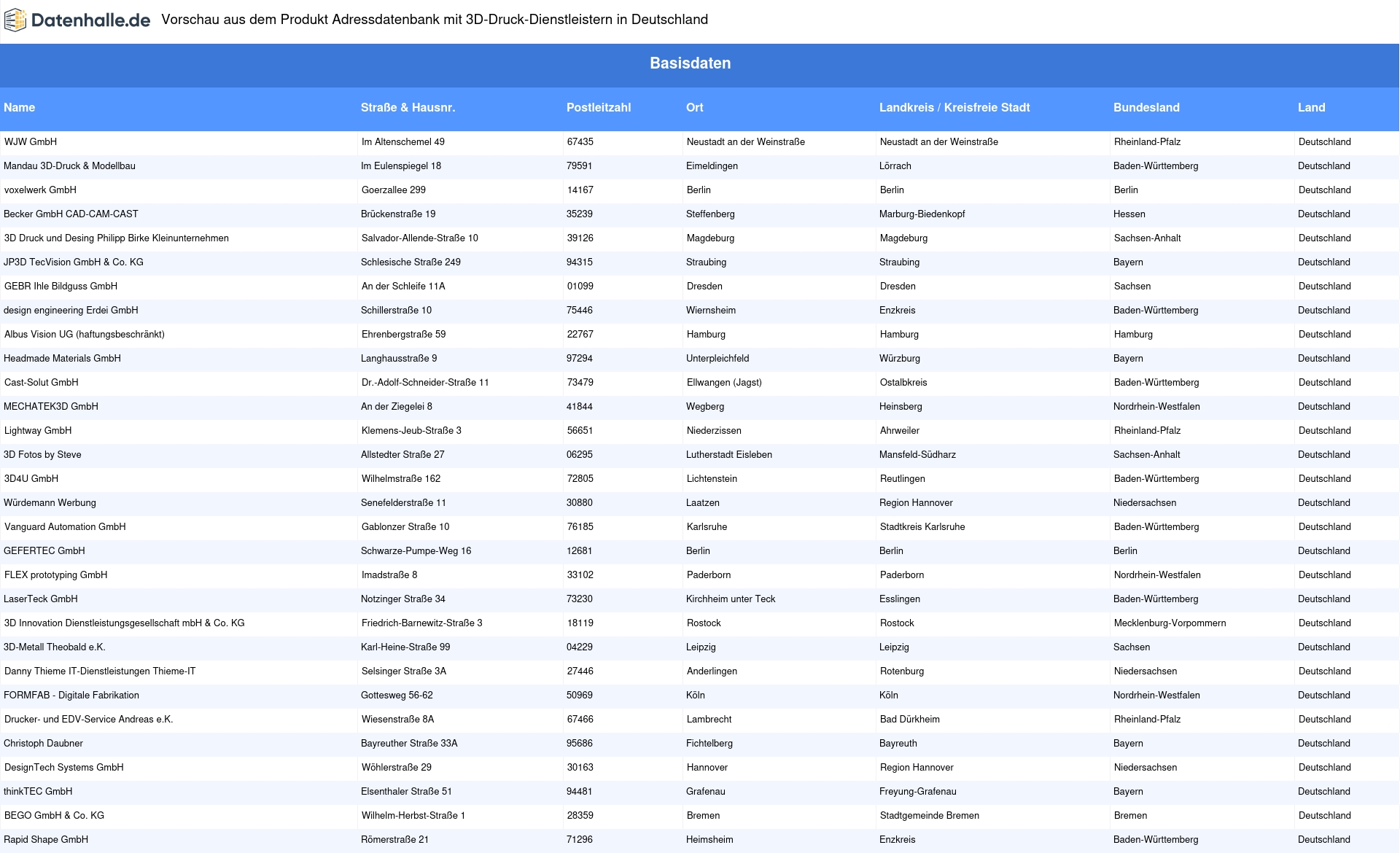Select district Stadtgemeinde Bremen
This screenshot has height=853, width=1400.
pyautogui.click(x=930, y=815)
